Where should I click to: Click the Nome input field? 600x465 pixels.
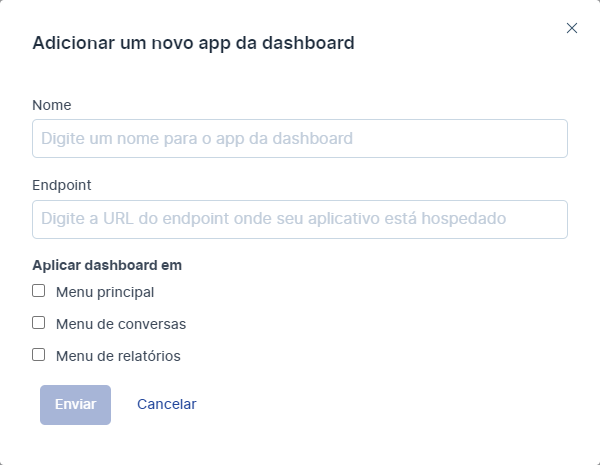click(x=300, y=139)
